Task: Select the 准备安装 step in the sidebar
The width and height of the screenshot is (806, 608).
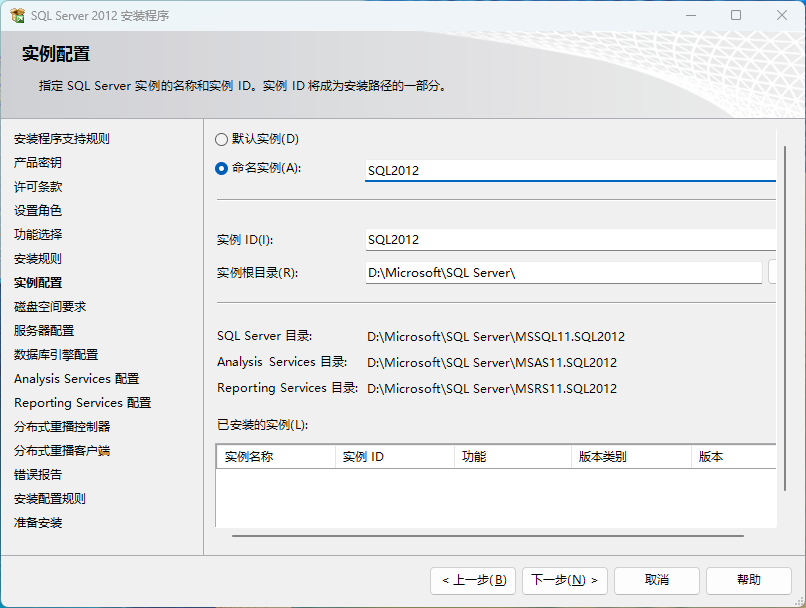Action: point(38,523)
